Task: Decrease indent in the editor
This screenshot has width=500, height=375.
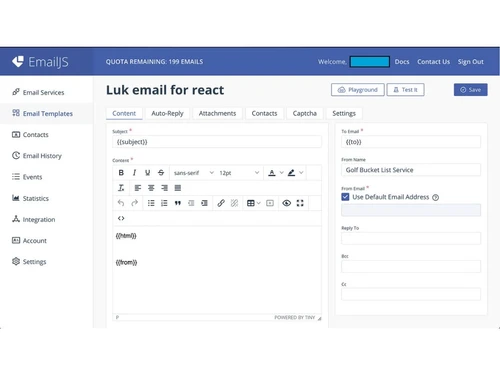Action: click(x=191, y=203)
